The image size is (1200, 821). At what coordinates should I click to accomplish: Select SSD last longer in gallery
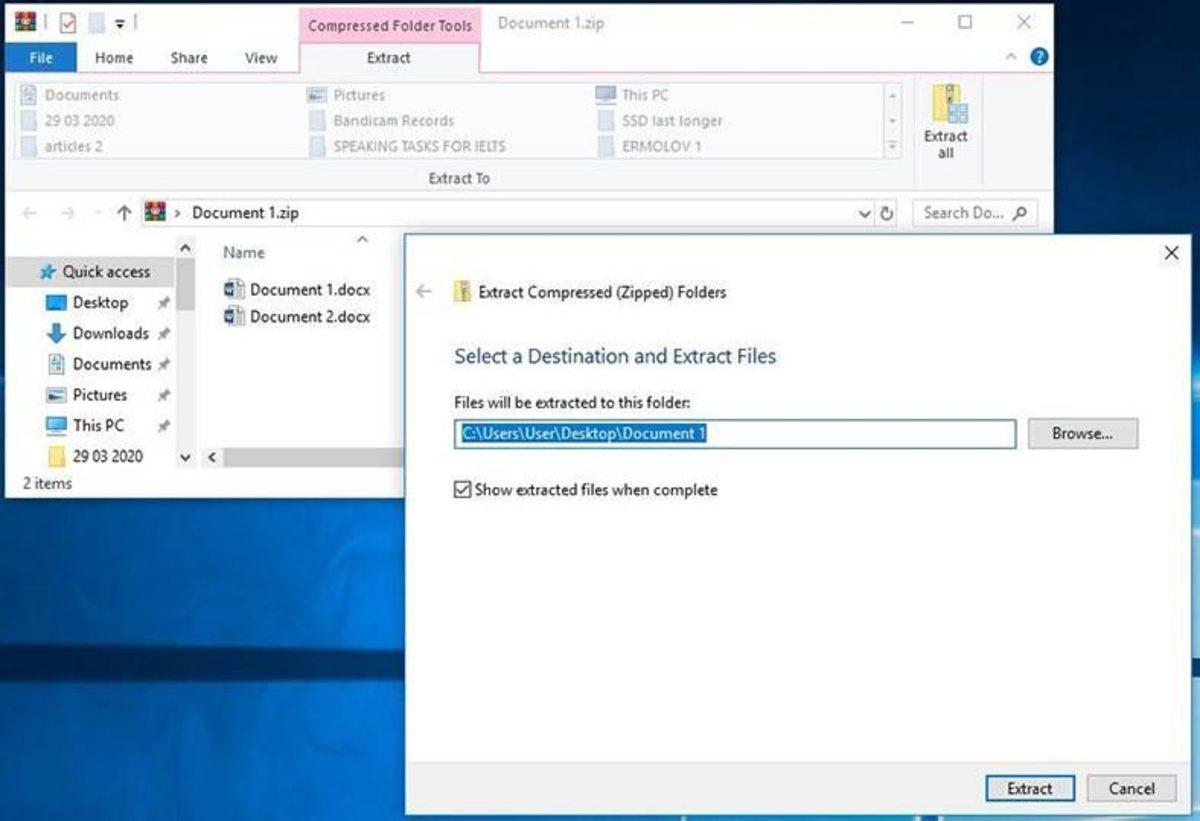click(660, 120)
